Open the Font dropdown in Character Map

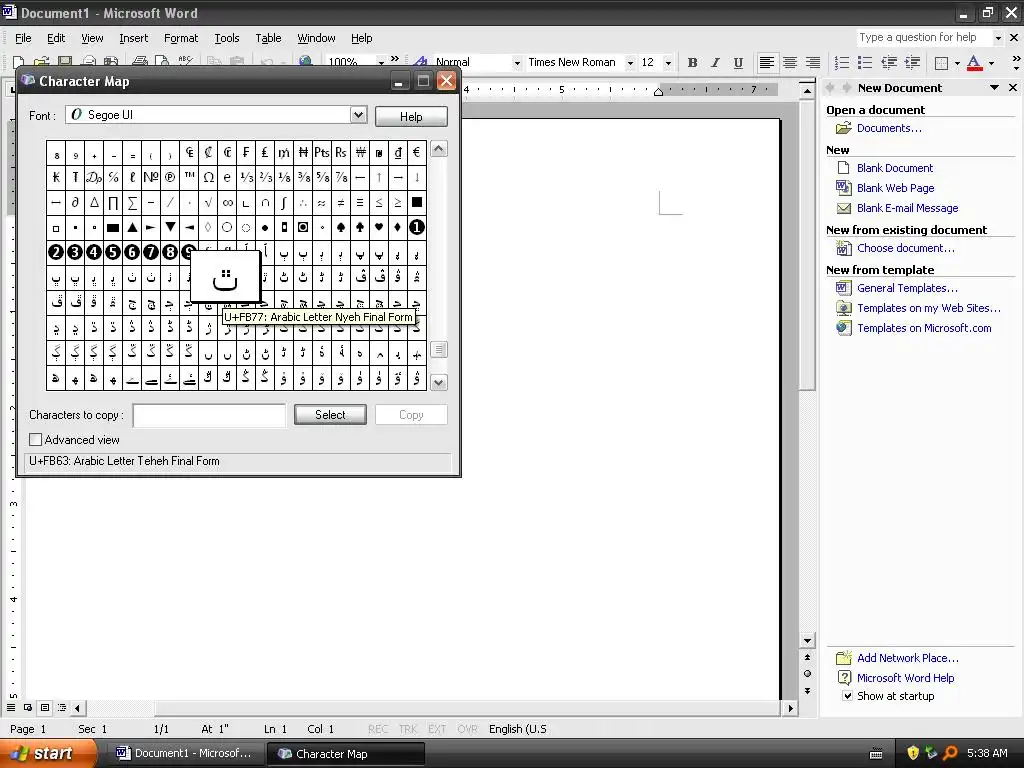tap(358, 115)
